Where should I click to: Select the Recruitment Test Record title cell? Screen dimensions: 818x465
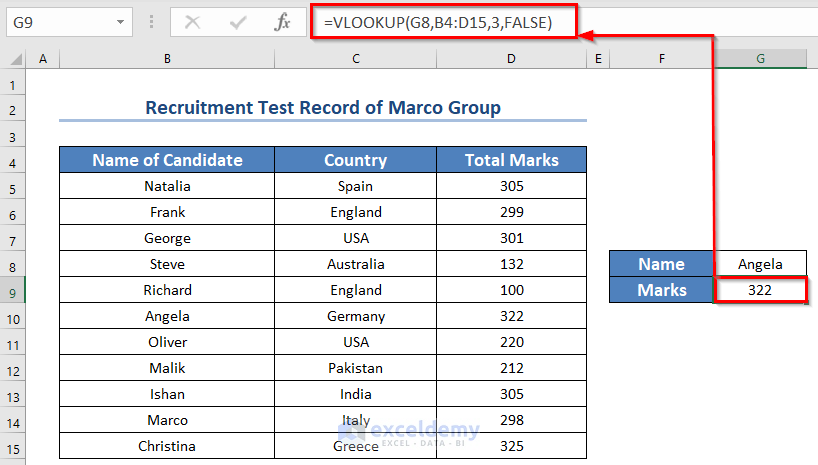coord(322,108)
